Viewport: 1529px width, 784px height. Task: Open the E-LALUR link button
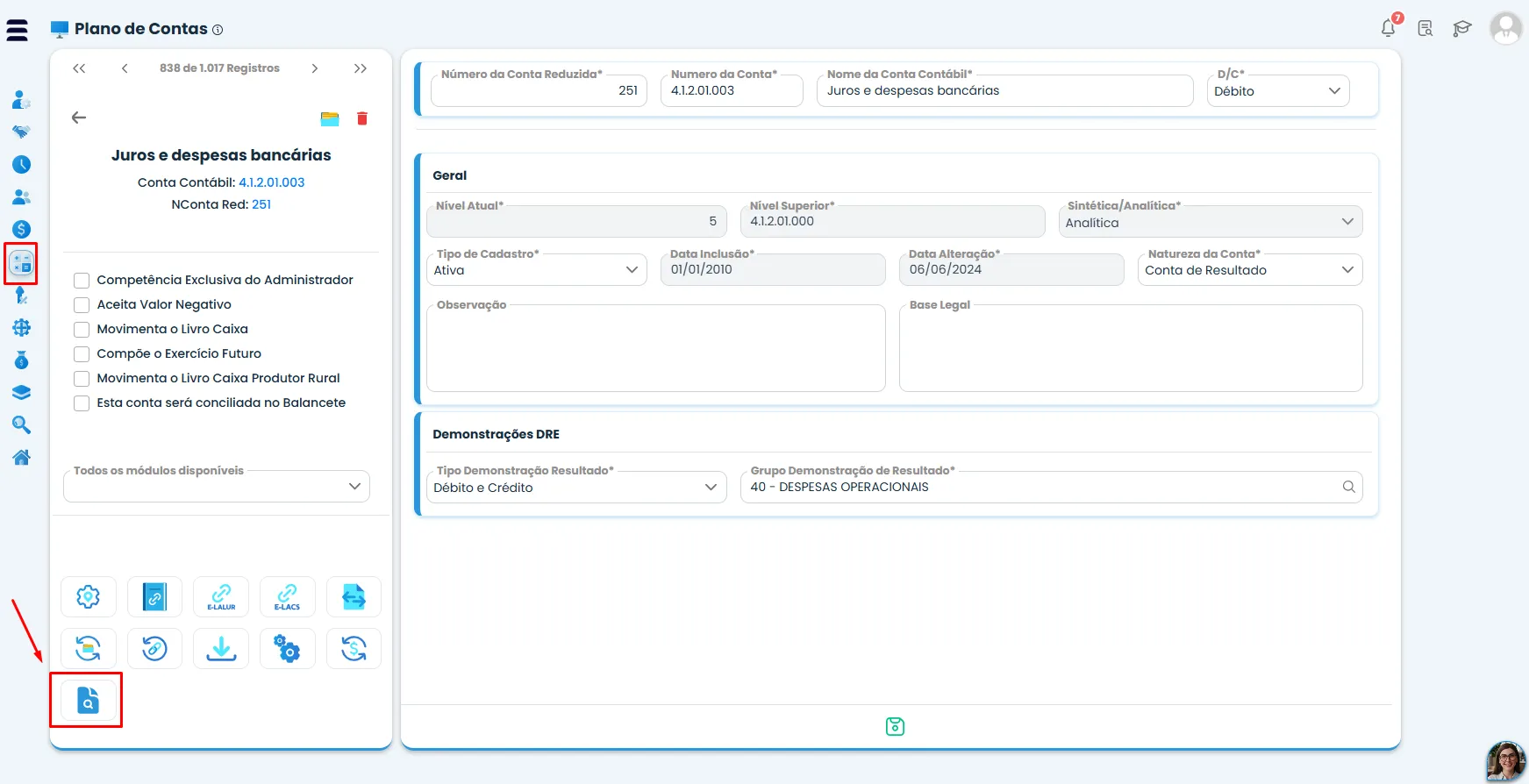221,597
